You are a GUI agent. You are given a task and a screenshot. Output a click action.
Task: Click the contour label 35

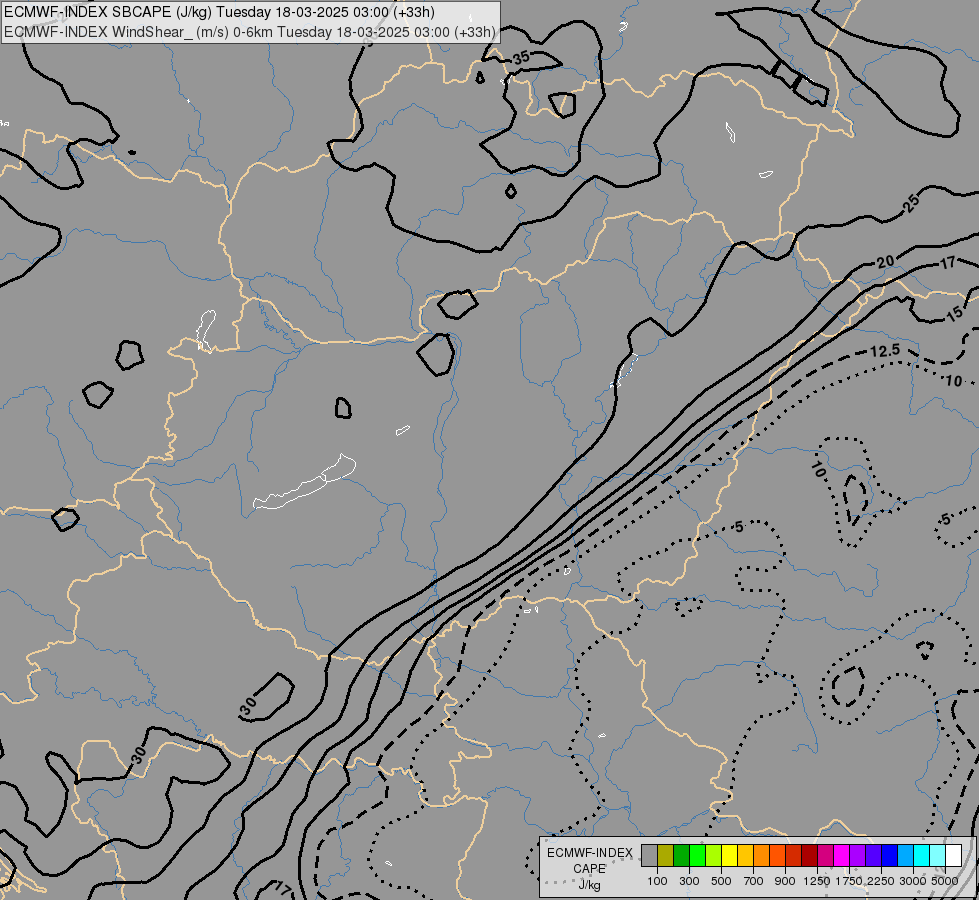point(521,58)
